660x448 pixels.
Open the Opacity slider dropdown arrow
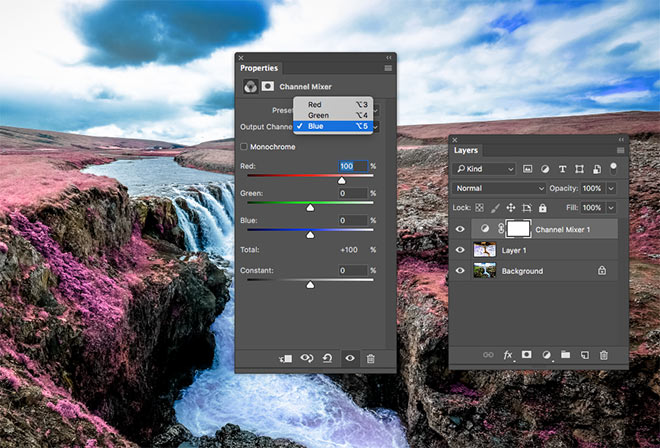(x=611, y=188)
